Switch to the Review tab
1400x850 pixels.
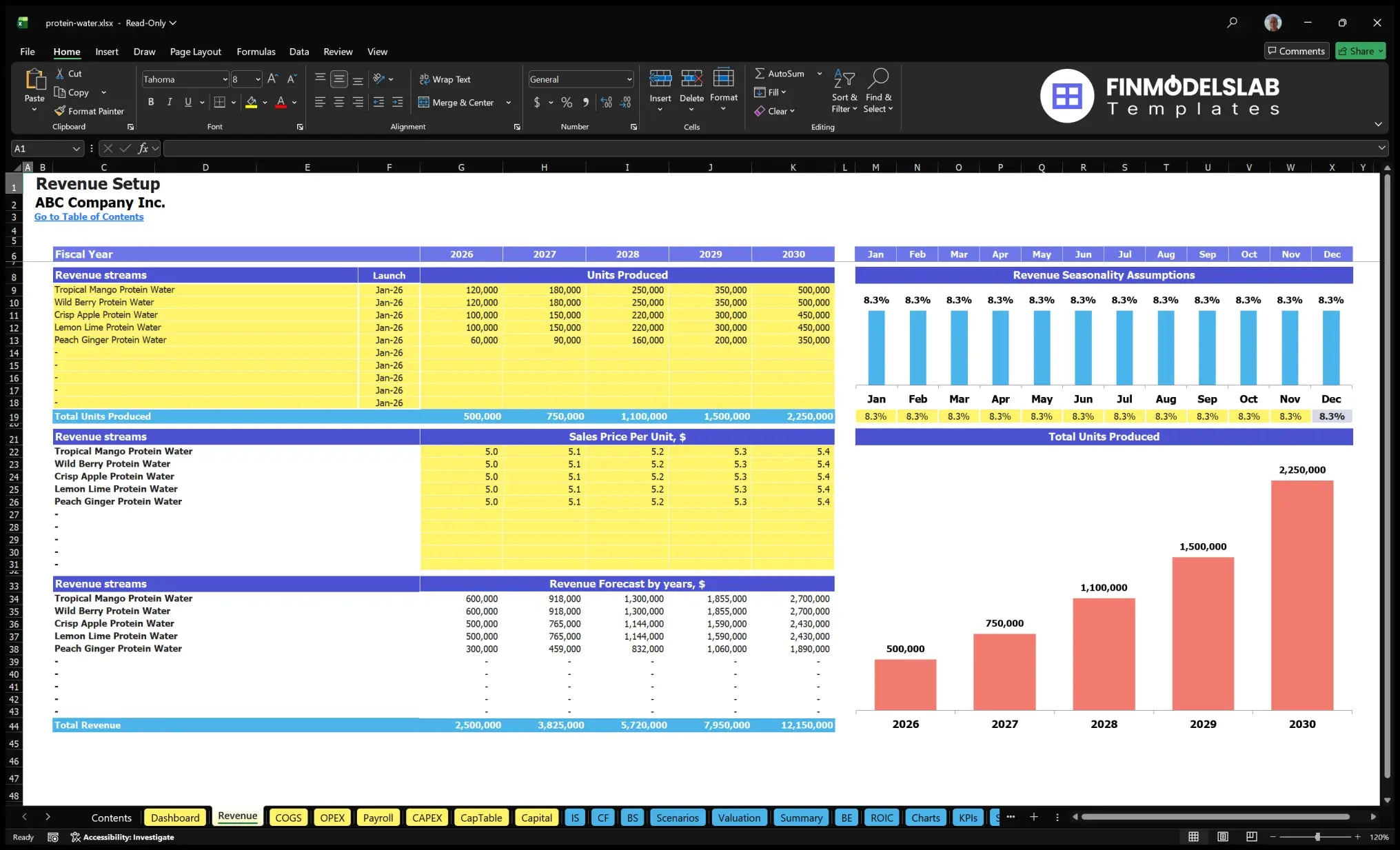click(338, 52)
